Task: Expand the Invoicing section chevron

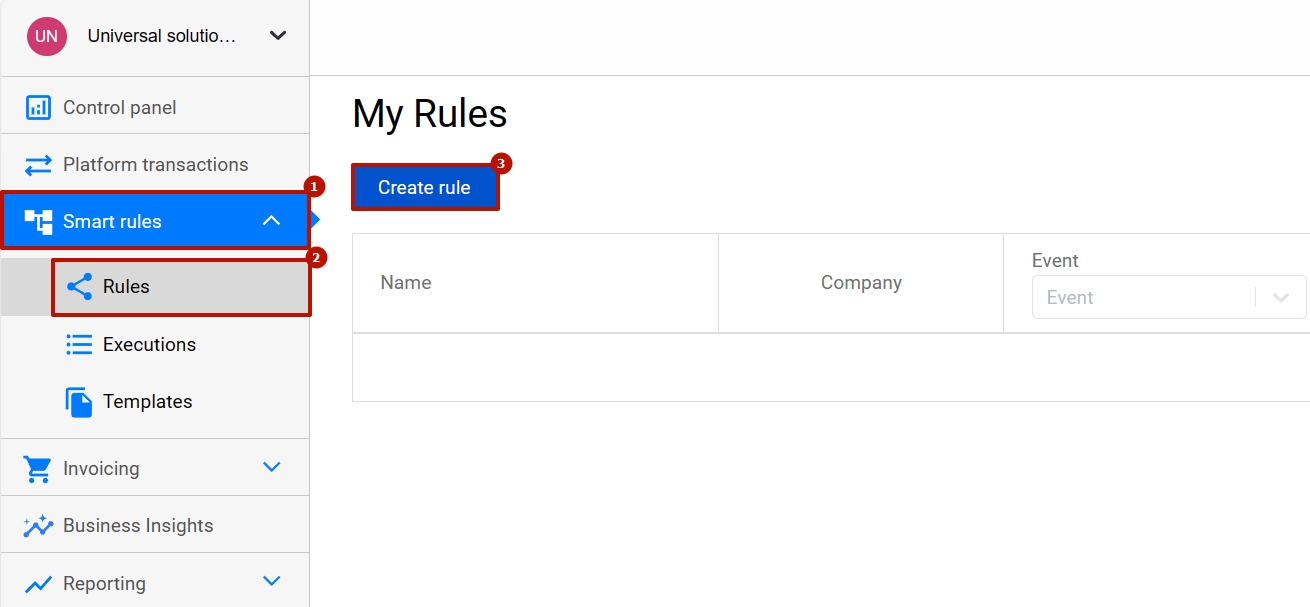Action: [271, 467]
